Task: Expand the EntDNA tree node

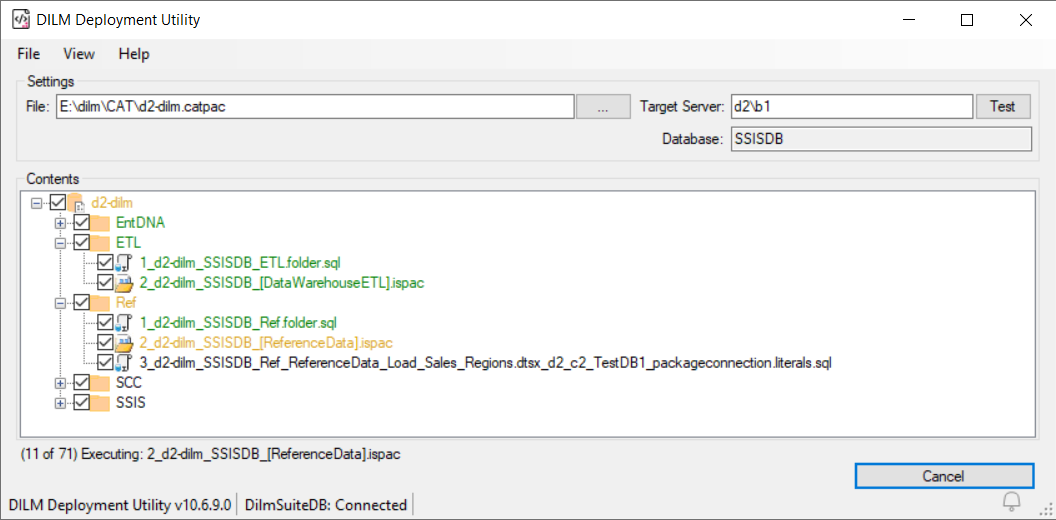Action: pyautogui.click(x=61, y=222)
